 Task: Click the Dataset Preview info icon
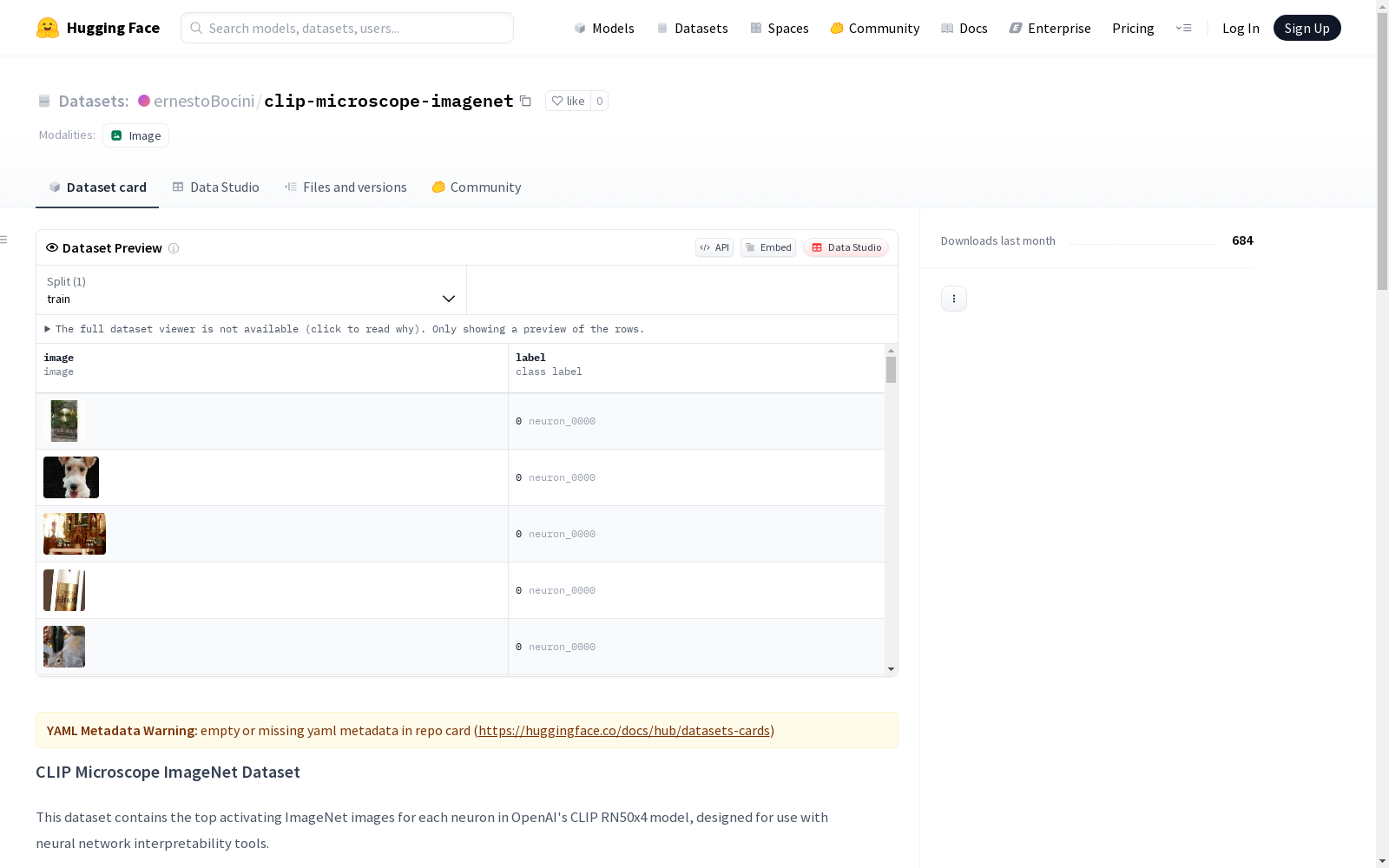click(x=174, y=248)
